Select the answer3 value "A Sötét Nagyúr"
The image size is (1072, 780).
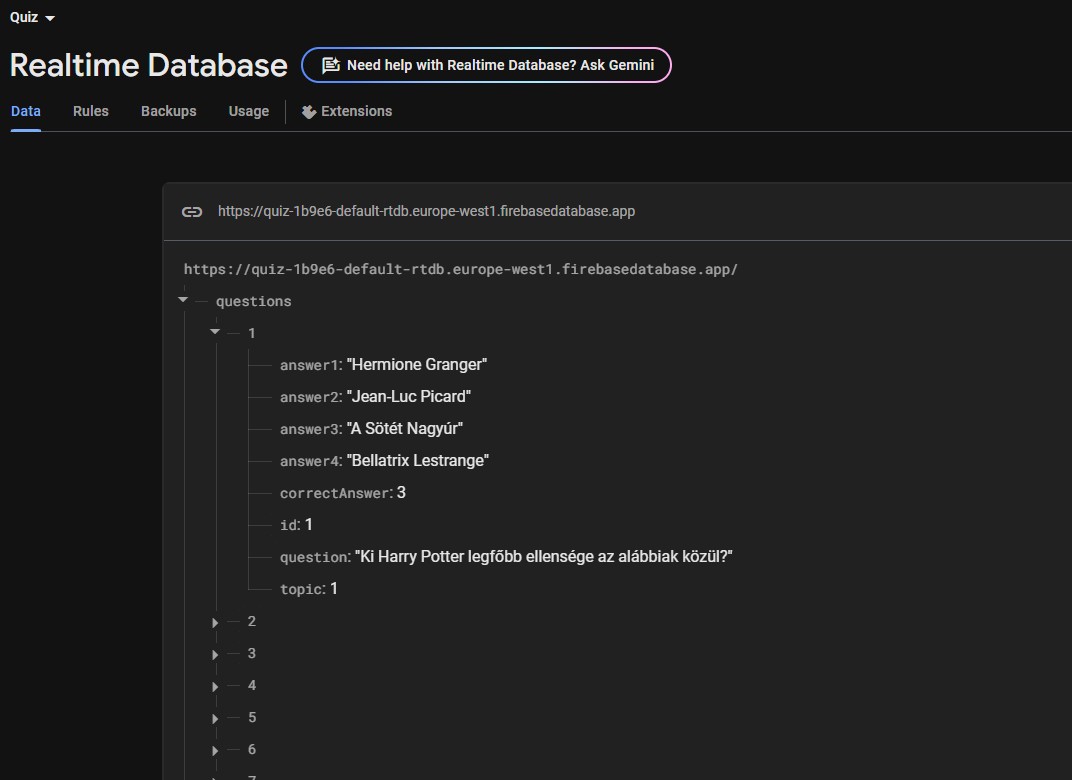[x=404, y=429]
